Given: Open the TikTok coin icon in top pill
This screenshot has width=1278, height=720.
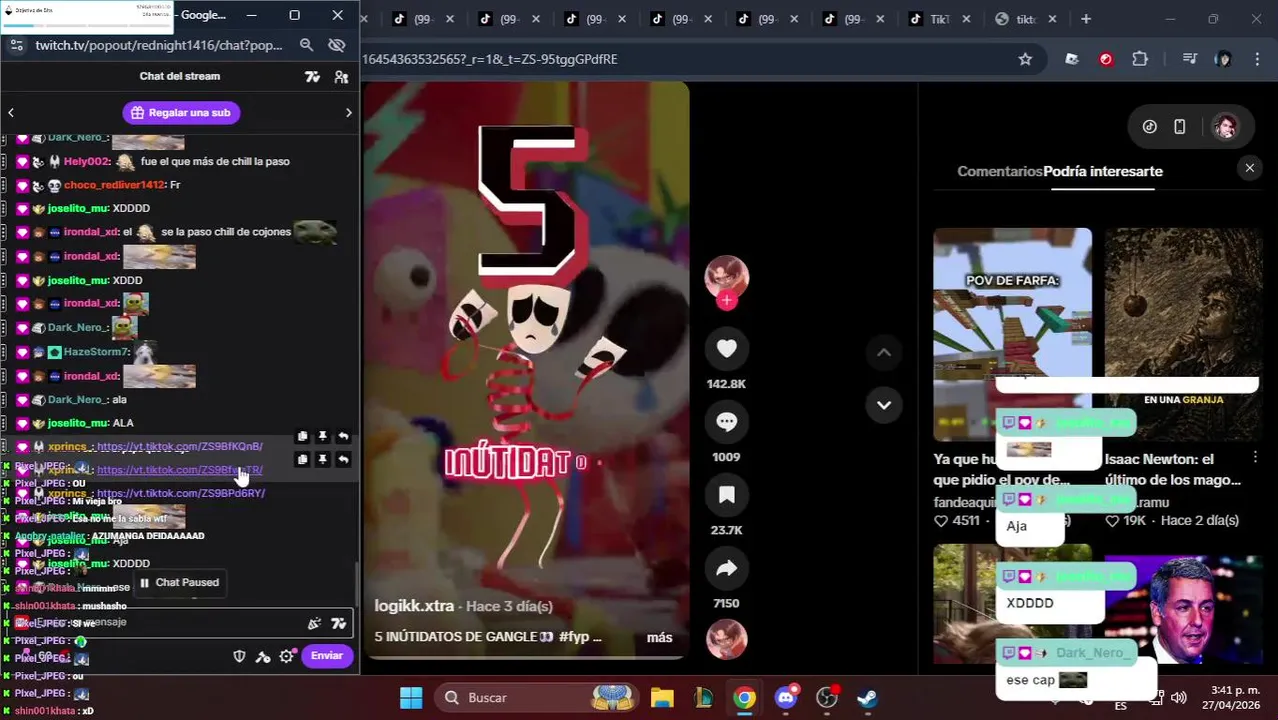Looking at the screenshot, I should pos(1150,127).
